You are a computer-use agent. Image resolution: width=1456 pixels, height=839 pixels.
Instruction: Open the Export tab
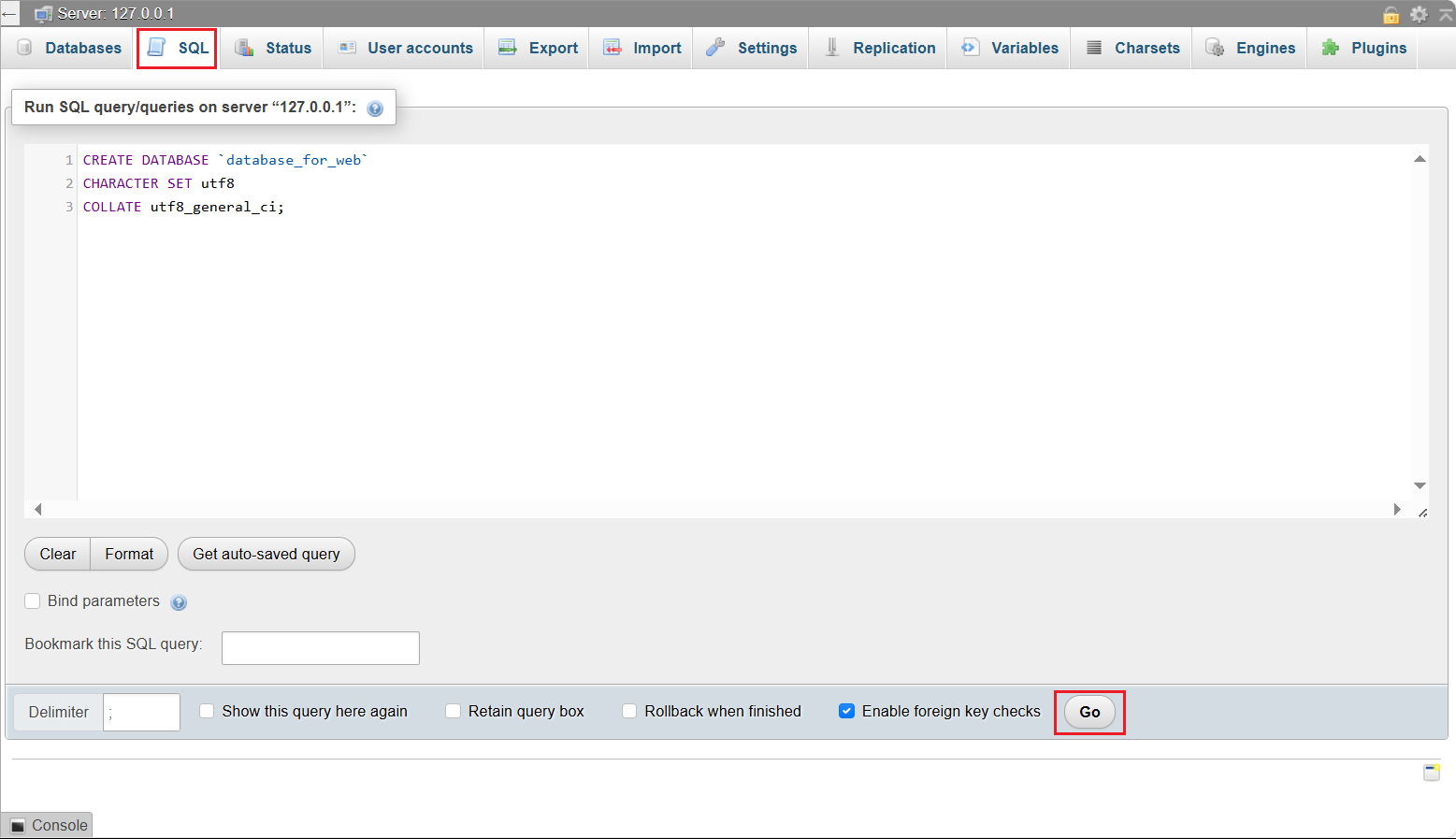(x=538, y=49)
